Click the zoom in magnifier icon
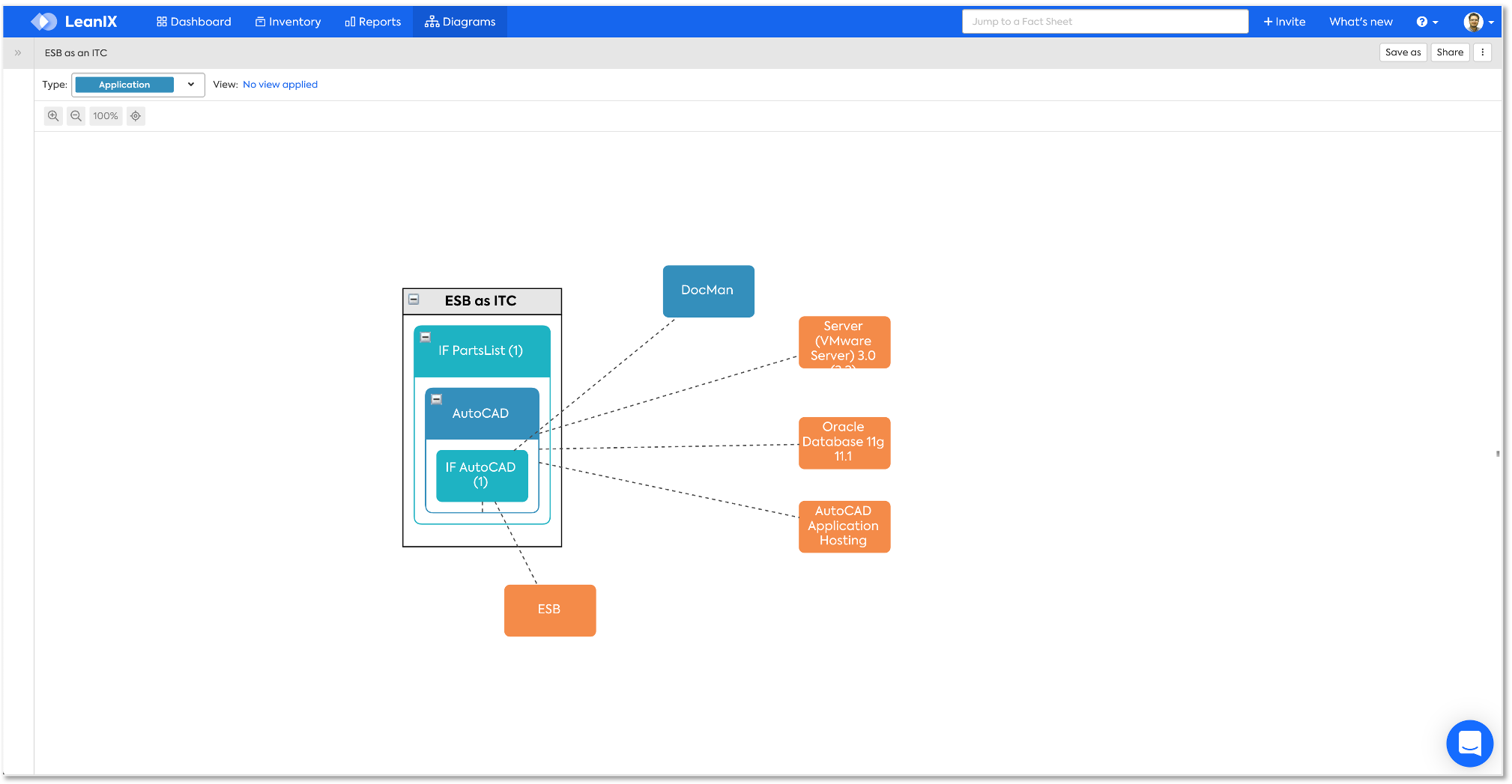Image resolution: width=1512 pixels, height=784 pixels. pos(53,116)
